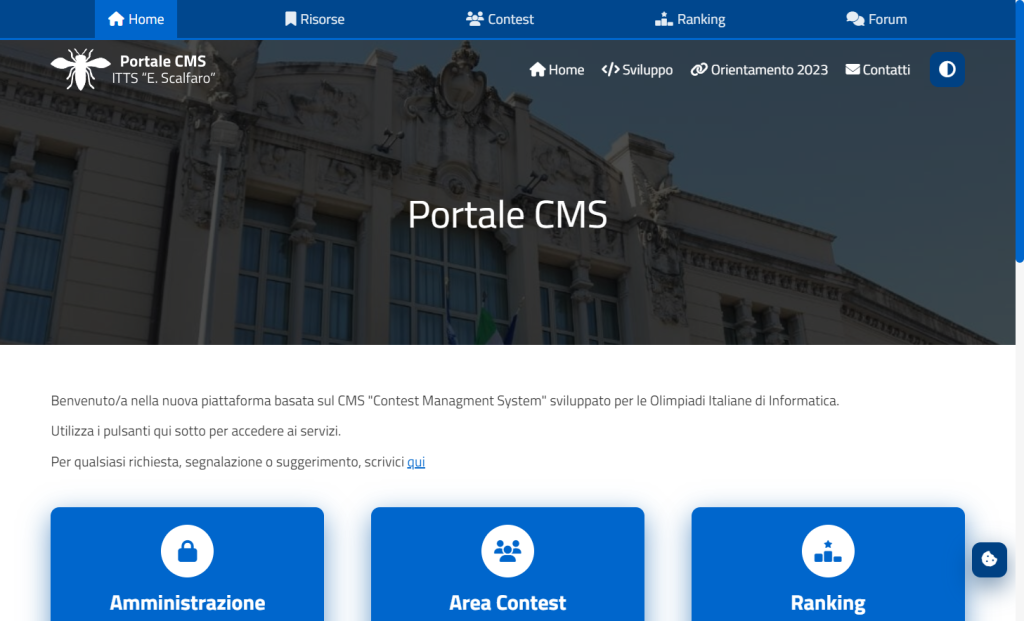Image resolution: width=1024 pixels, height=621 pixels.
Task: Open the Orientamento 2023 link
Action: [760, 69]
